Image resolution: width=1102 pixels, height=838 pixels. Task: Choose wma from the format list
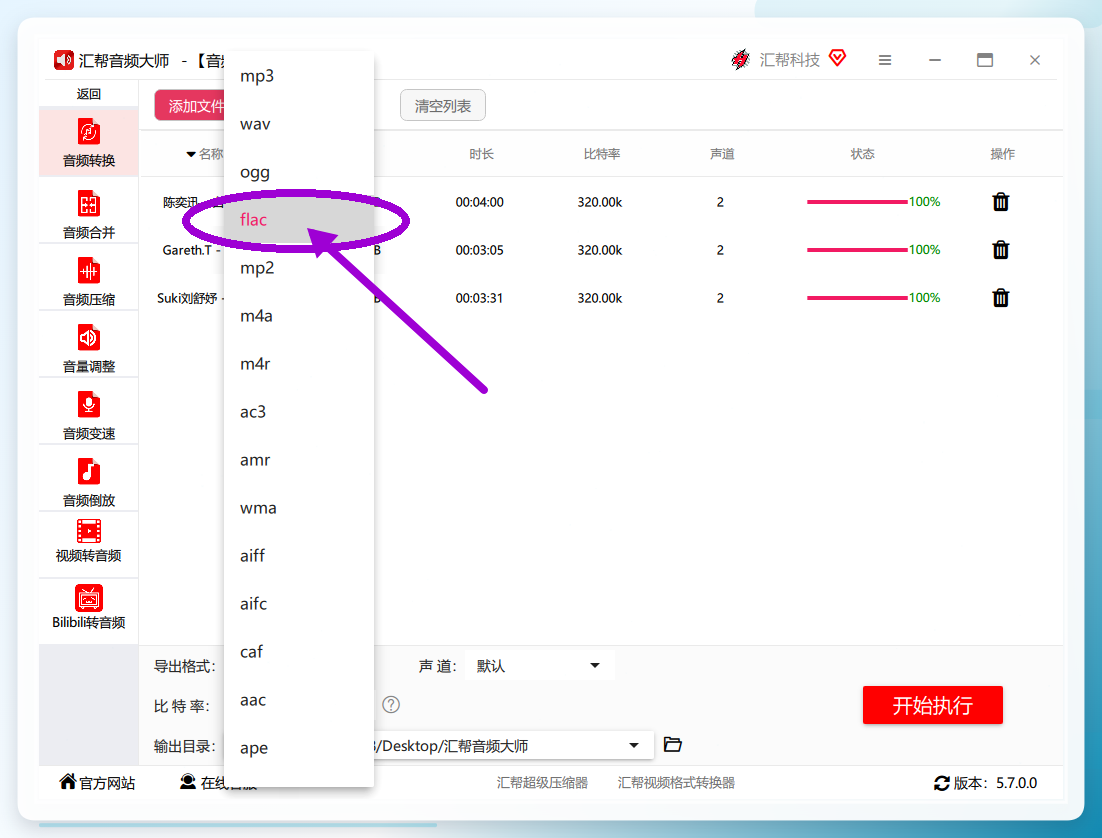pos(299,508)
